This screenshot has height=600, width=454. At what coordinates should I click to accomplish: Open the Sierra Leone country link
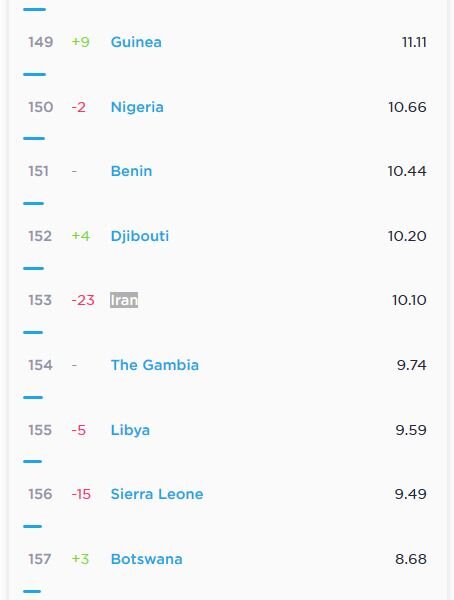157,494
